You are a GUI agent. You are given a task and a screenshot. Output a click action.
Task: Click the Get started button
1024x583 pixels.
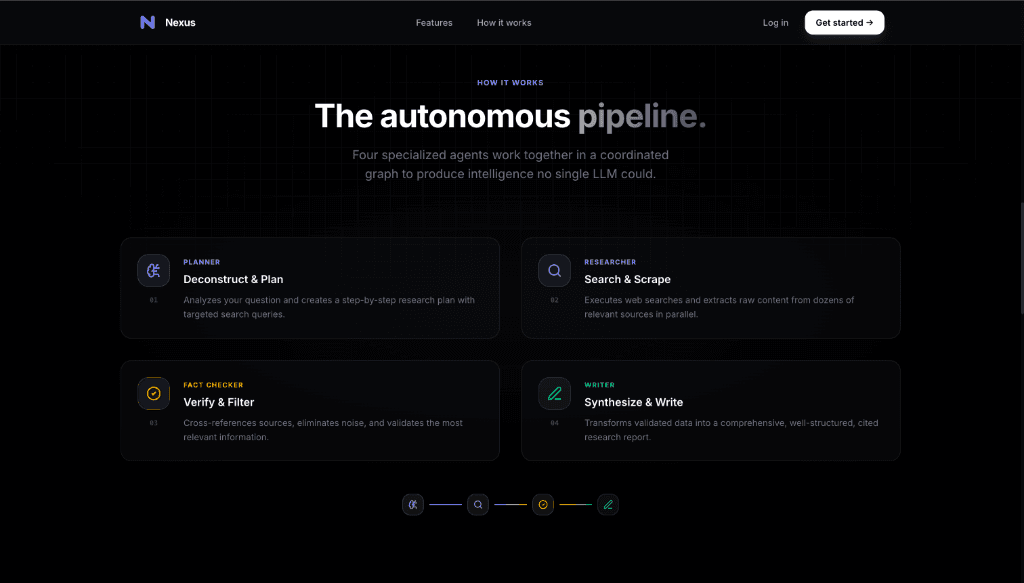[844, 23]
